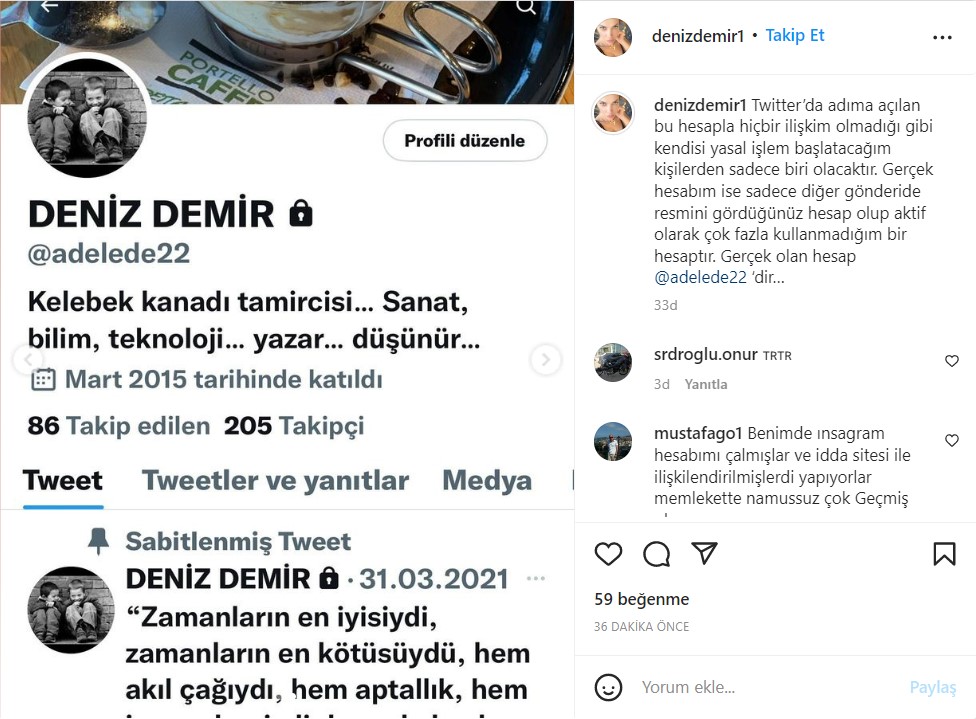Viewport: 976px width, 719px height.
Task: Share post using paper plane icon
Action: point(705,553)
